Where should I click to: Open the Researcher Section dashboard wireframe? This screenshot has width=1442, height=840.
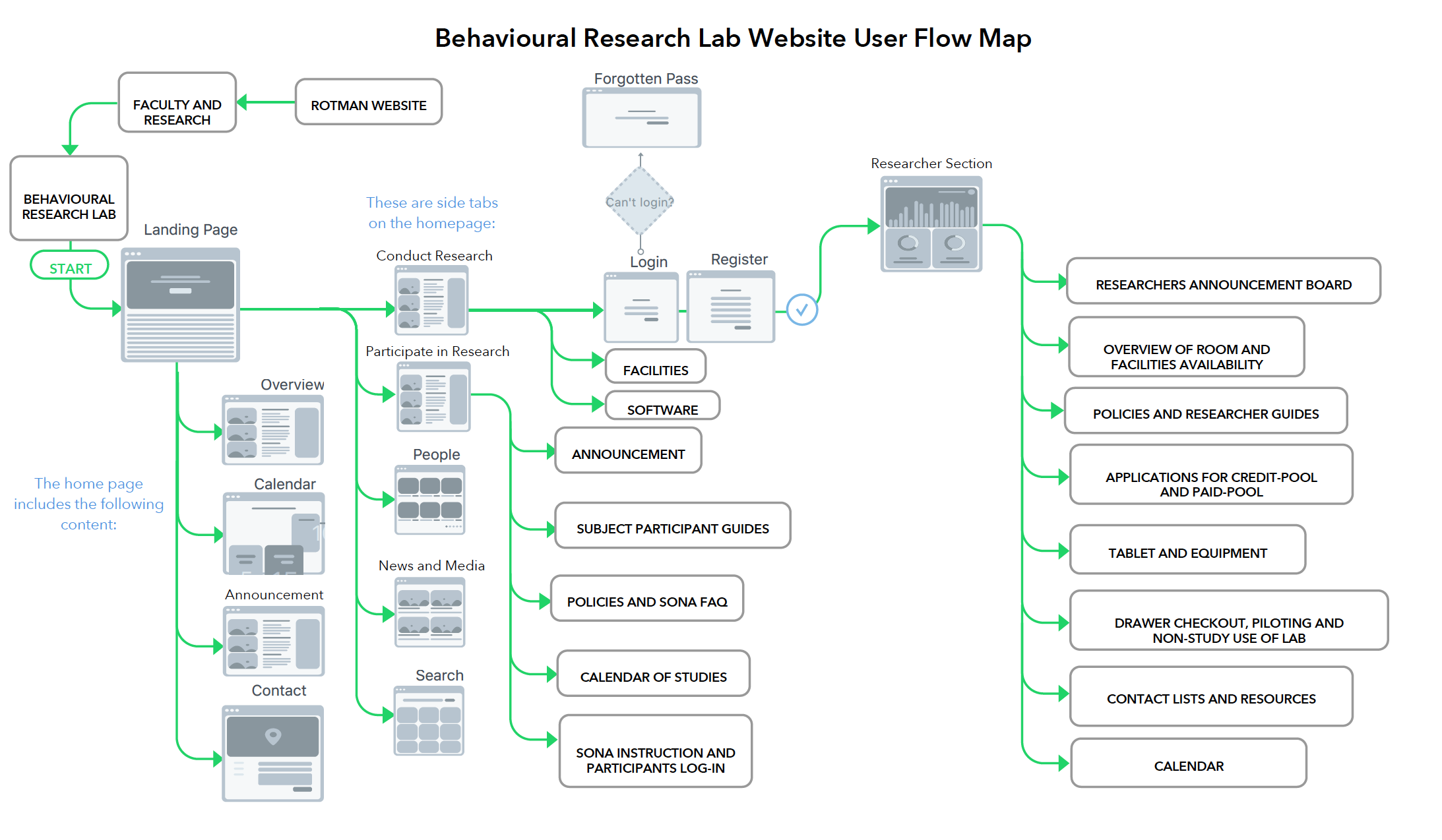pos(931,224)
